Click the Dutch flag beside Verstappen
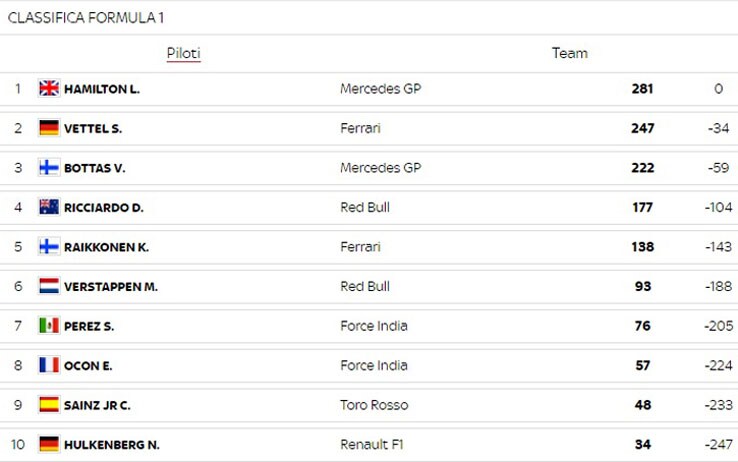 click(49, 286)
